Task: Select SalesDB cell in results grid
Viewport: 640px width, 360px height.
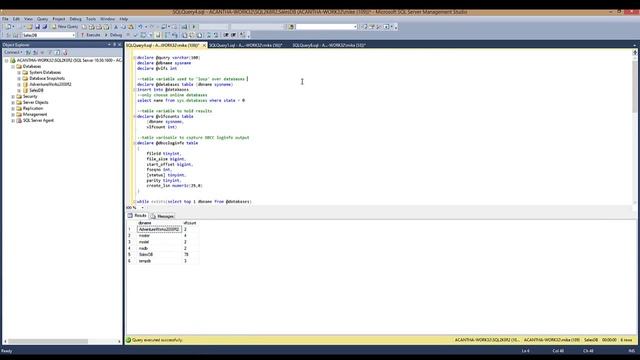Action: point(159,254)
